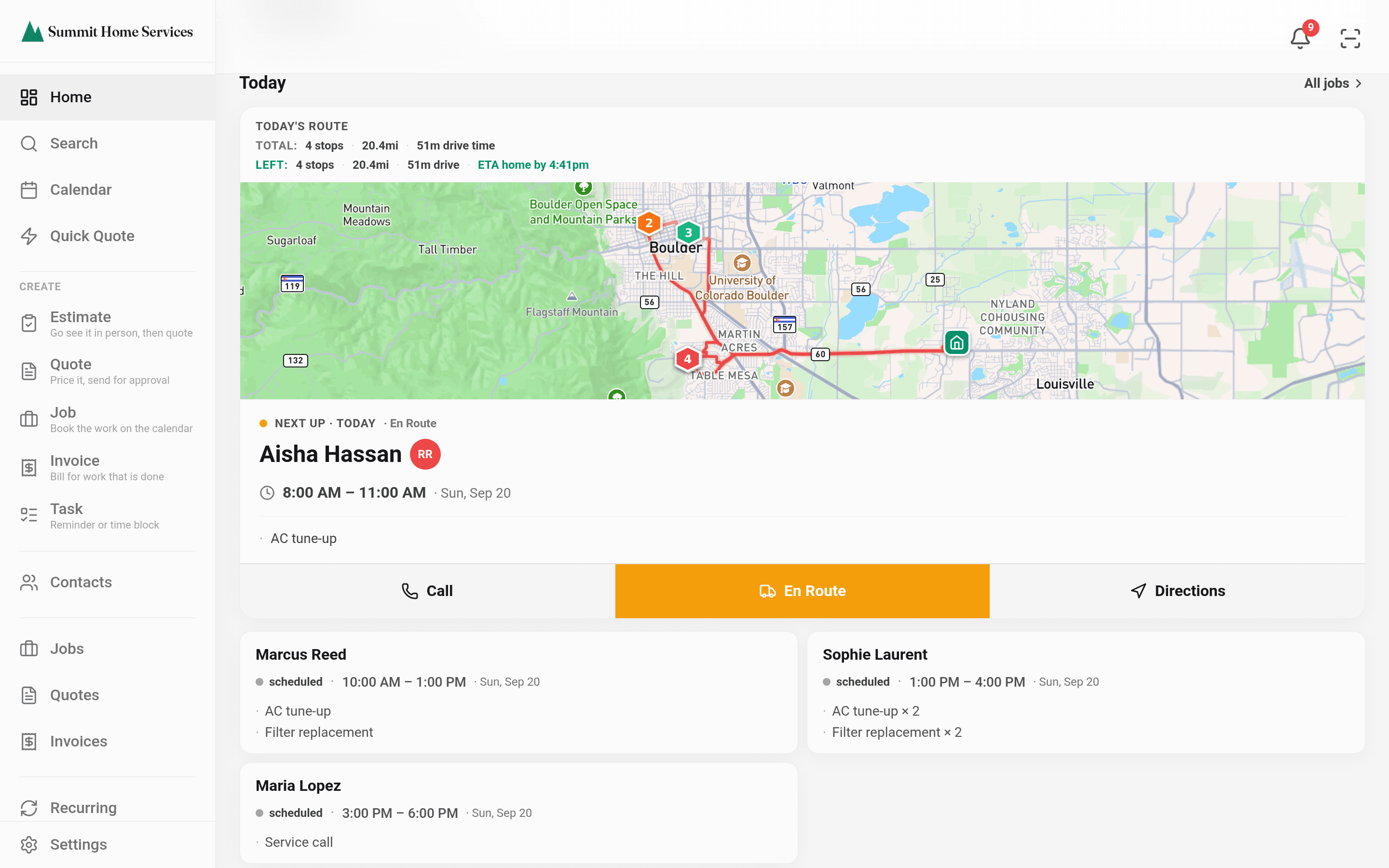The width and height of the screenshot is (1389, 868).
Task: Click Filter replacement × 2 under Sophie Laurent
Action: coord(897,732)
